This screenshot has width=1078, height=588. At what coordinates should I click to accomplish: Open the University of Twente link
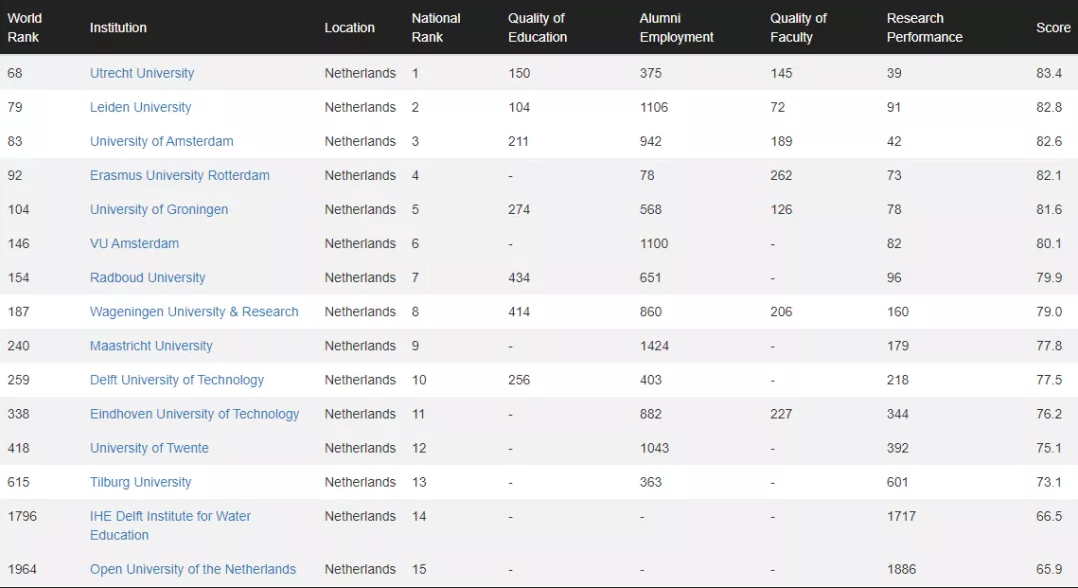(149, 448)
